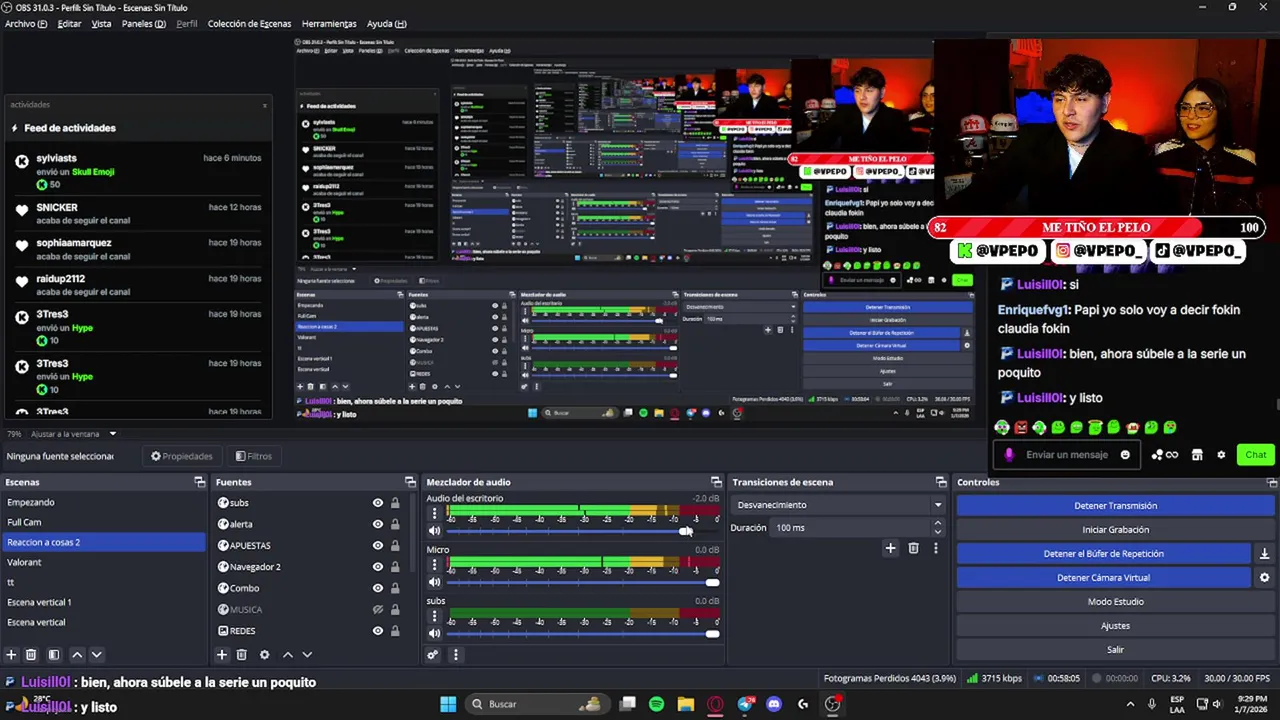The height and width of the screenshot is (720, 1280).
Task: Toggle visibility of the APUESTAS source
Action: tap(378, 546)
